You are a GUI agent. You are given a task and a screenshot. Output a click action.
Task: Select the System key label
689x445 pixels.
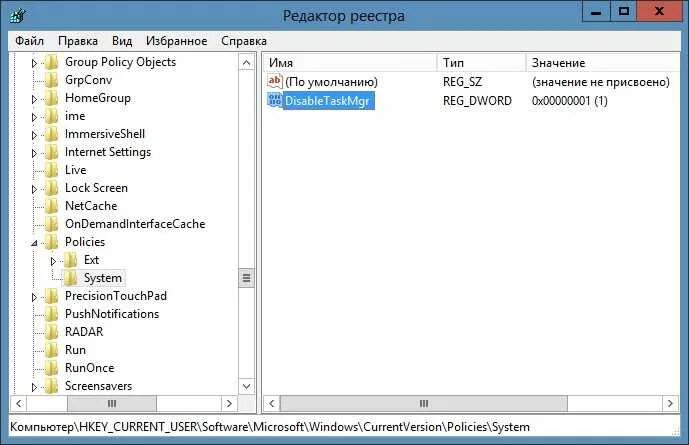click(103, 278)
